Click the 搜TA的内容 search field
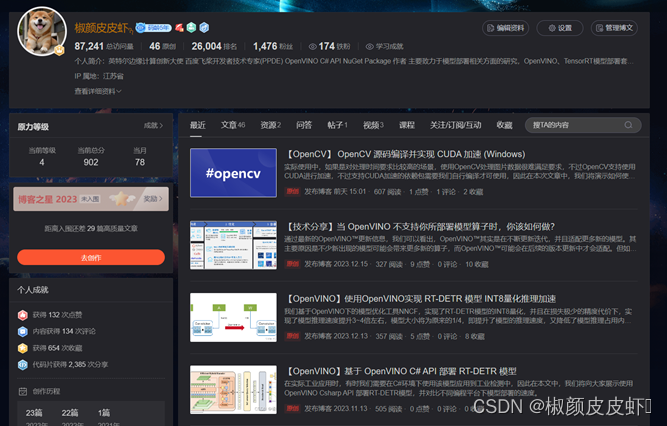Viewport: 667px width, 426px height. pos(583,125)
